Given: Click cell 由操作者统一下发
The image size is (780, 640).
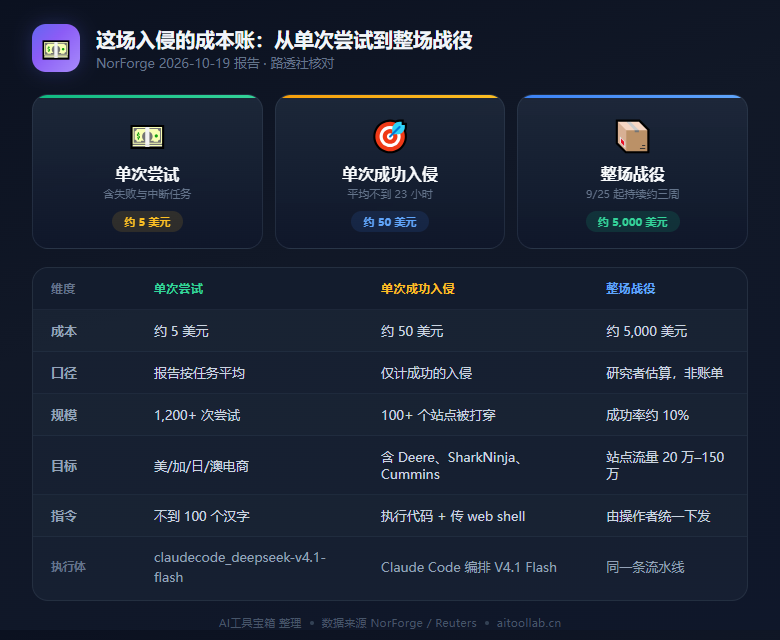Looking at the screenshot, I should point(658,516).
